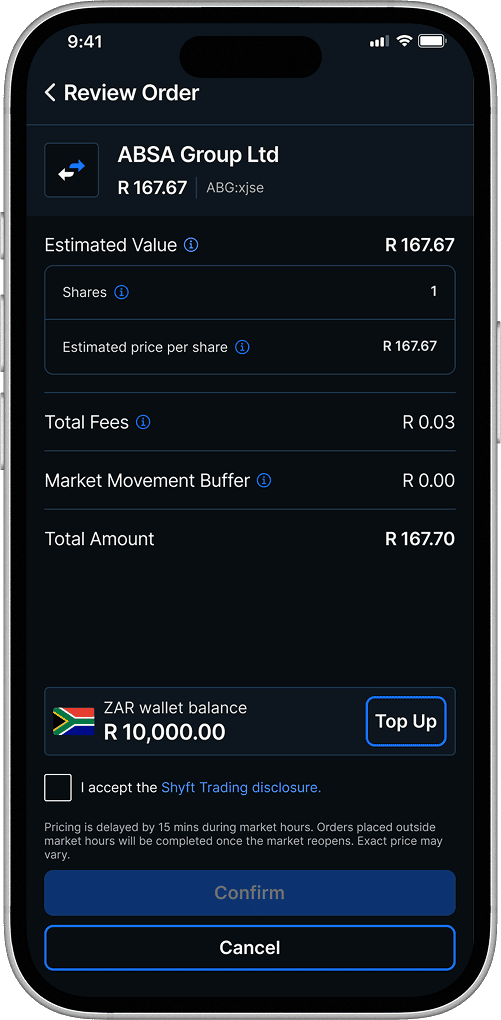The height and width of the screenshot is (1020, 501).
Task: Tap the Wi-Fi status icon
Action: [404, 41]
